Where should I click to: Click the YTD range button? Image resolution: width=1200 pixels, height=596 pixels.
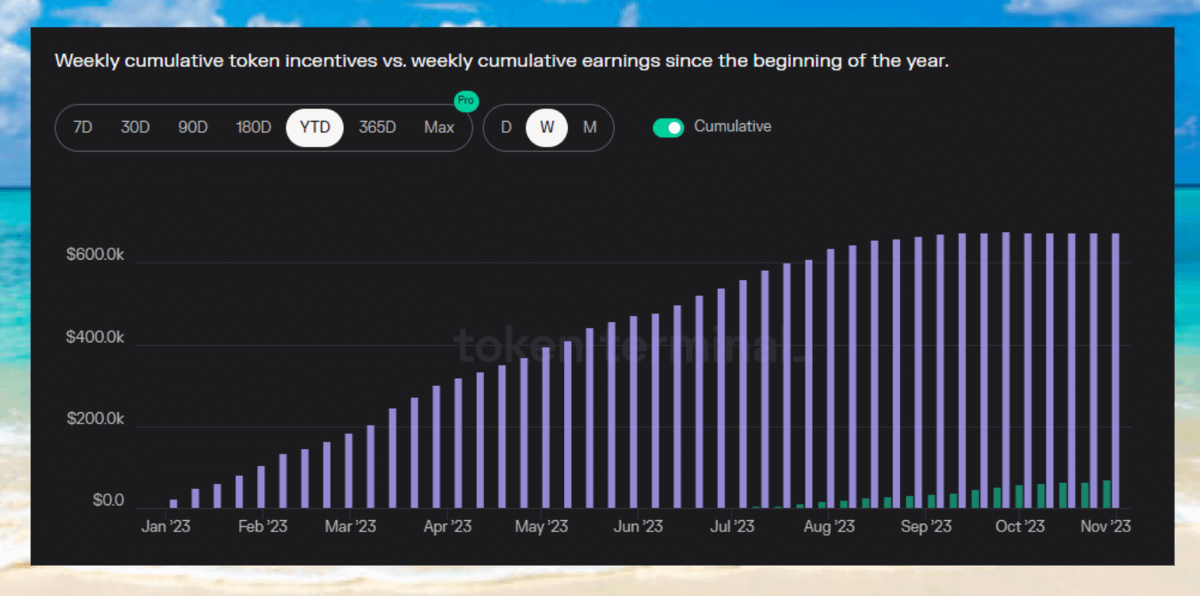pyautogui.click(x=315, y=128)
